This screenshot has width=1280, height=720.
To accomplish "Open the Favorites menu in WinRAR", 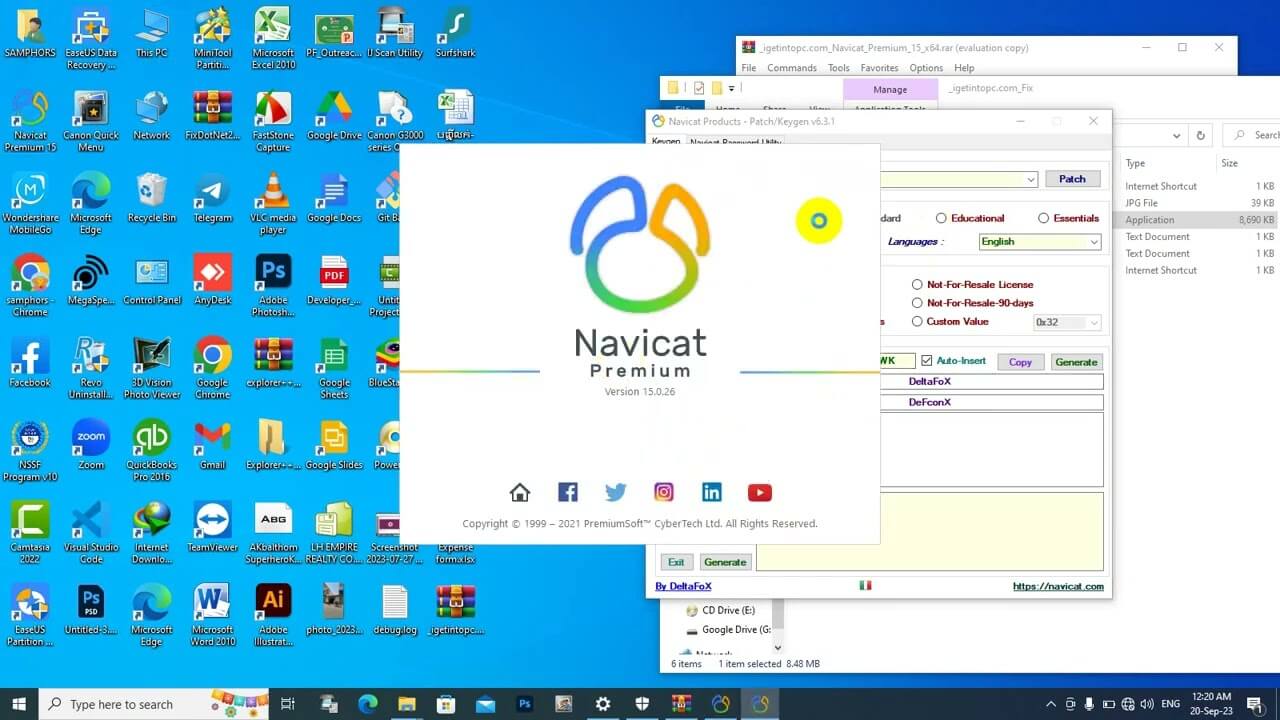I will pos(879,68).
